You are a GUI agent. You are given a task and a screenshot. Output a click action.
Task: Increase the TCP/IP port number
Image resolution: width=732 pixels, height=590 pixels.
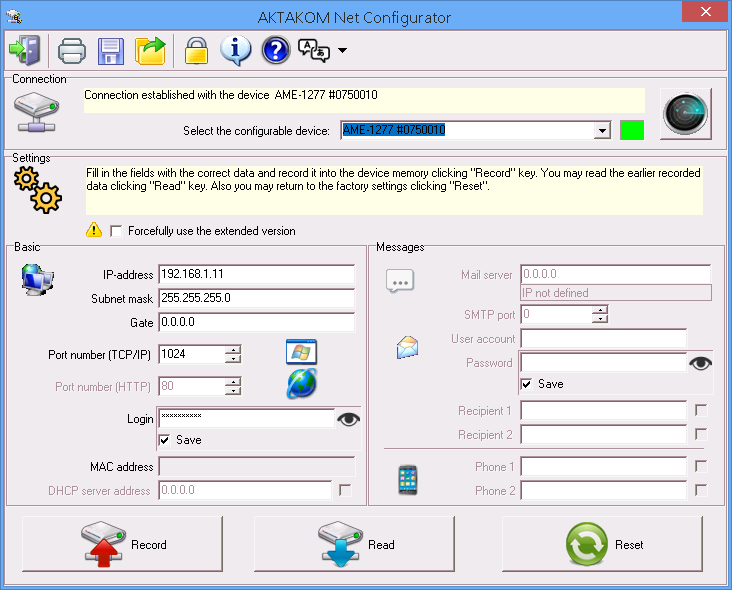233,350
